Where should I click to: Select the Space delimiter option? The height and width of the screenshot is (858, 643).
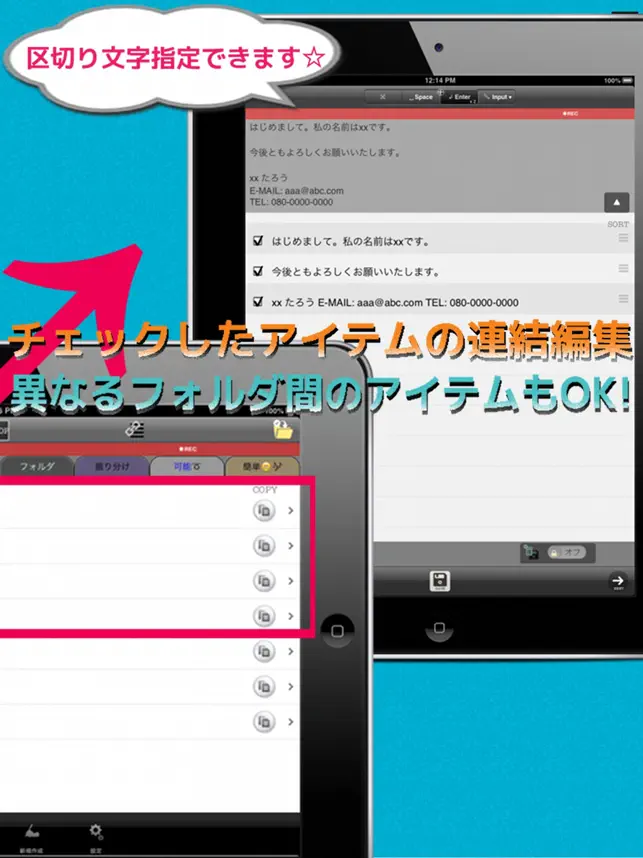(x=421, y=97)
